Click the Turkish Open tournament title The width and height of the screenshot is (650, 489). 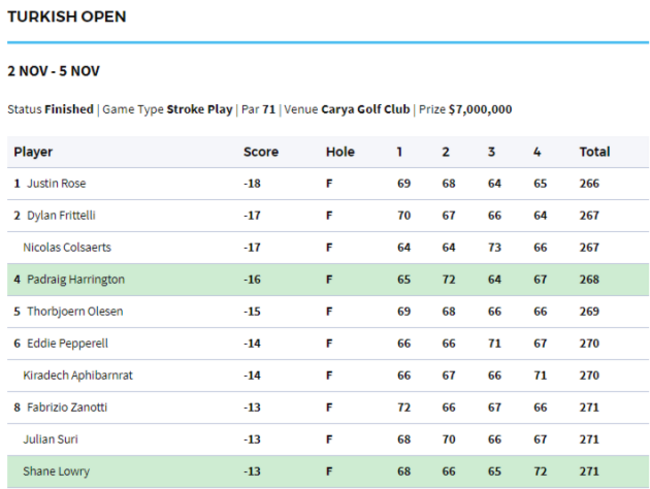(67, 17)
